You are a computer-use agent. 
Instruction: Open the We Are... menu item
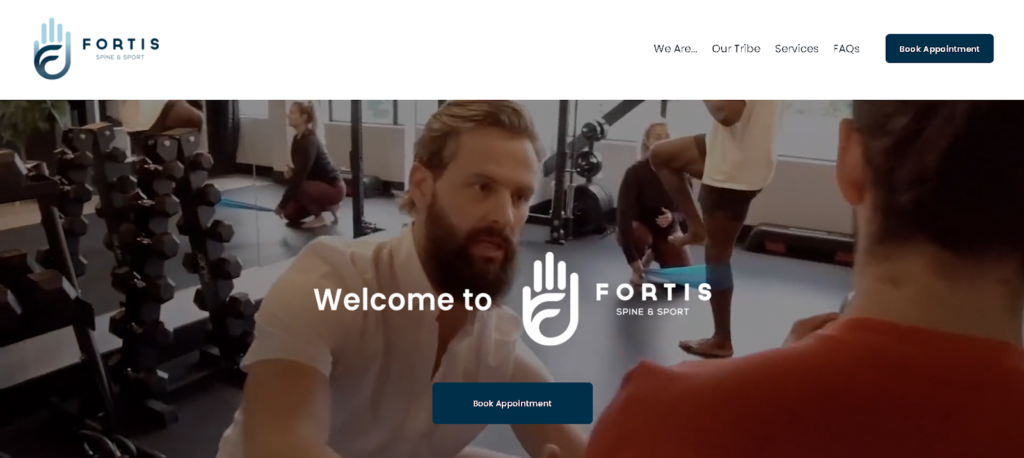675,49
